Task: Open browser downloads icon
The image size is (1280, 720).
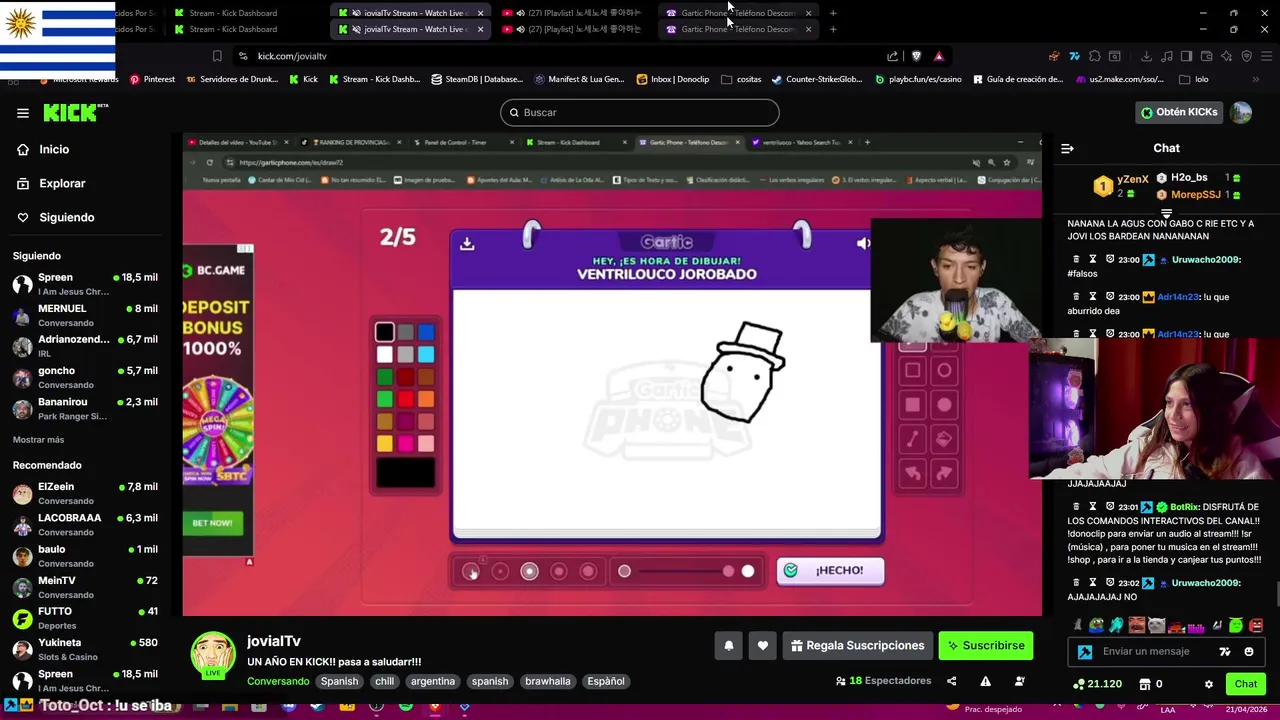Action: [1146, 56]
